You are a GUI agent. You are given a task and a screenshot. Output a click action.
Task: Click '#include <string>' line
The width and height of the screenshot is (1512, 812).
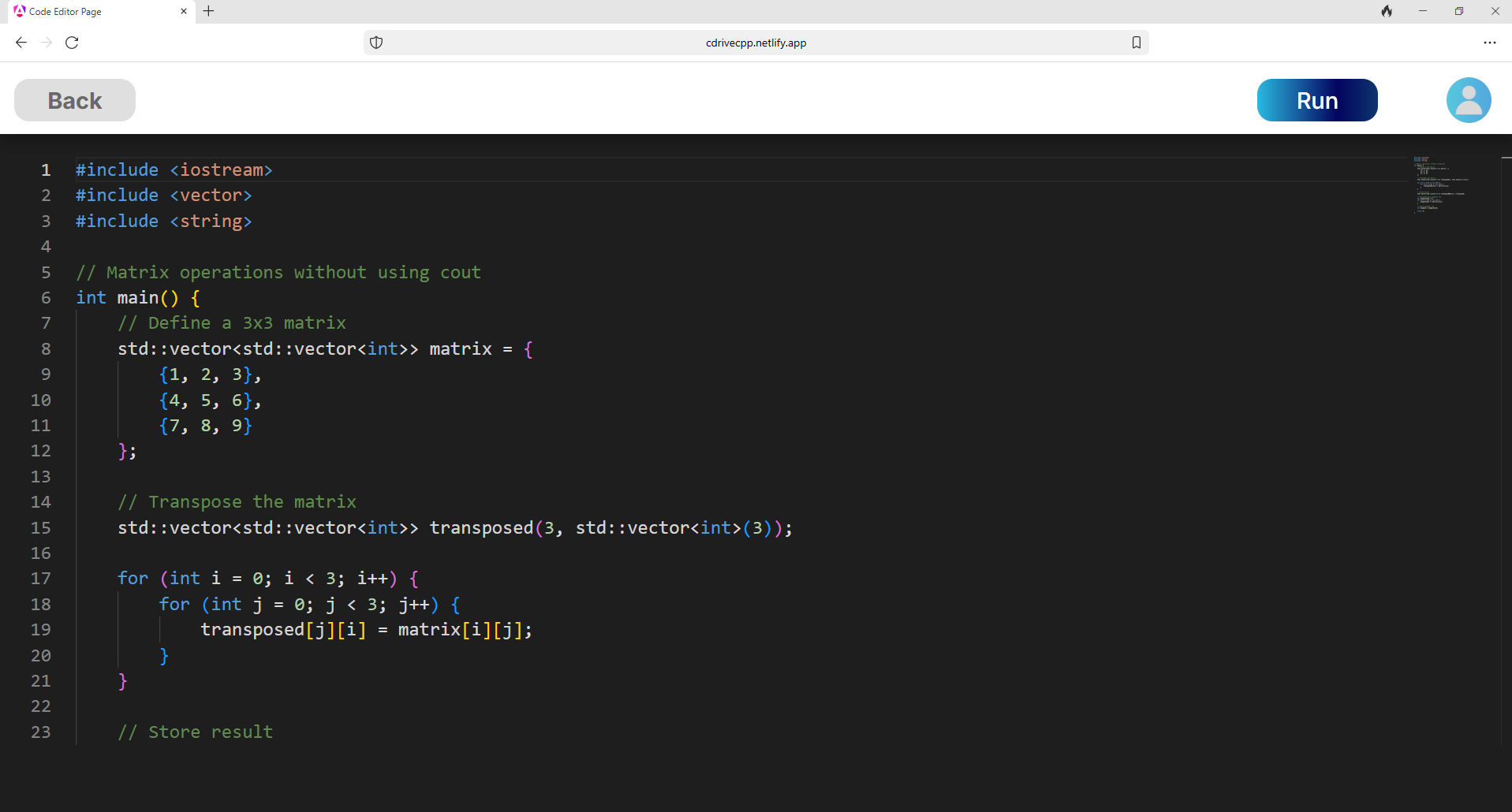pos(164,221)
